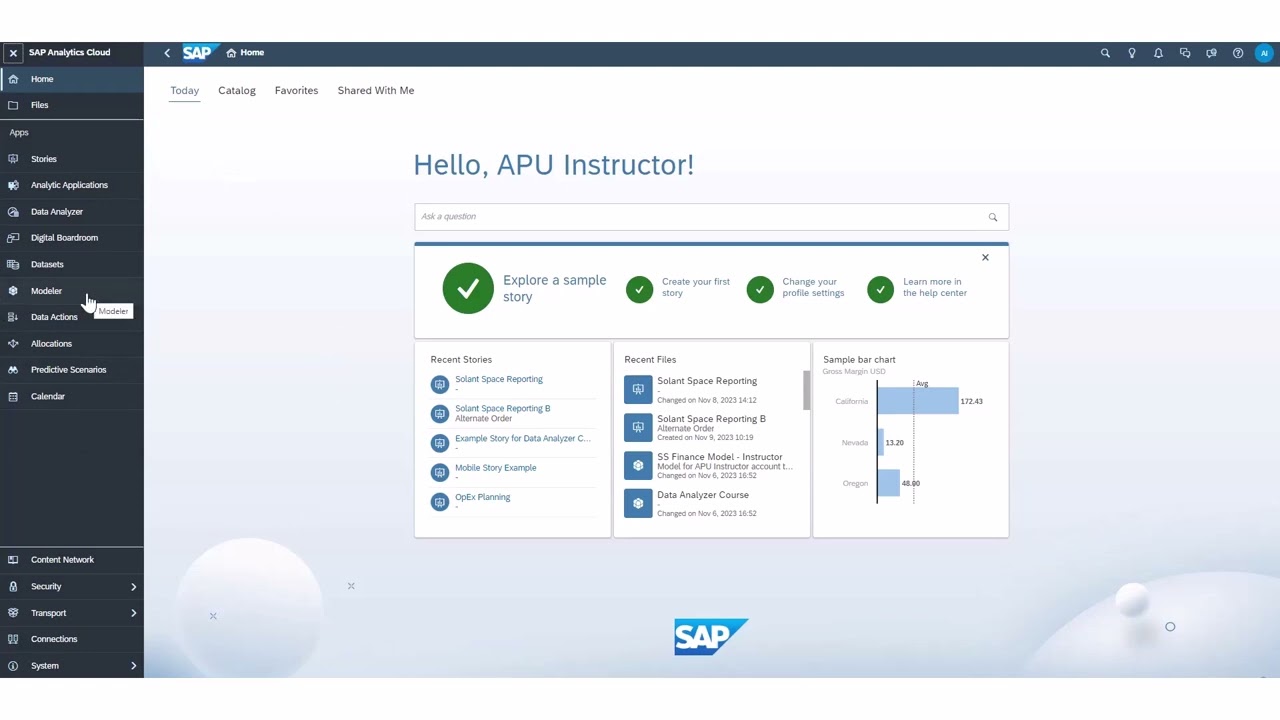The width and height of the screenshot is (1280, 720).
Task: Click Change your profile settings
Action: click(x=796, y=288)
